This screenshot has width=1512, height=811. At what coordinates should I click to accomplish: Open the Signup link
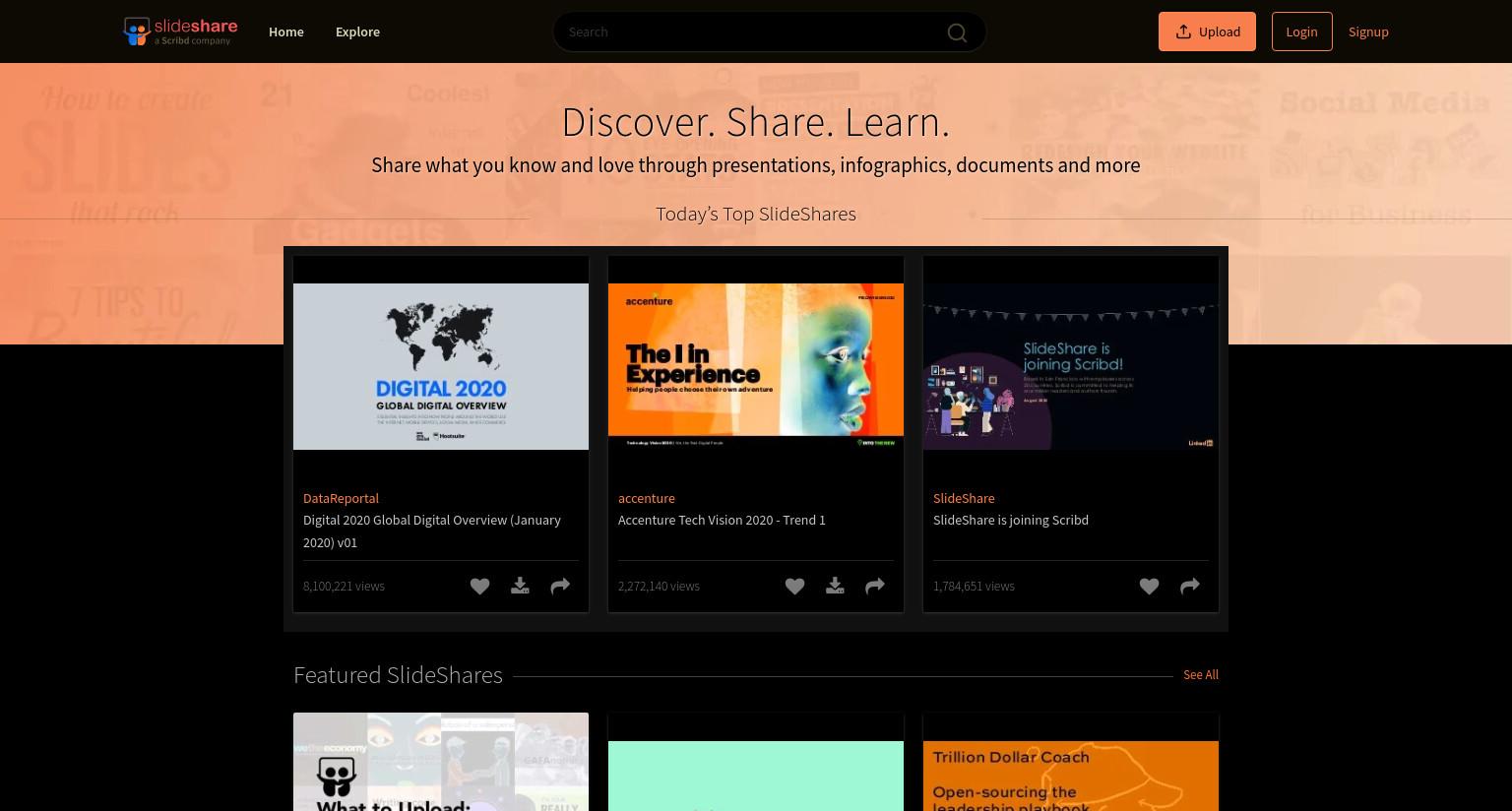point(1368,31)
